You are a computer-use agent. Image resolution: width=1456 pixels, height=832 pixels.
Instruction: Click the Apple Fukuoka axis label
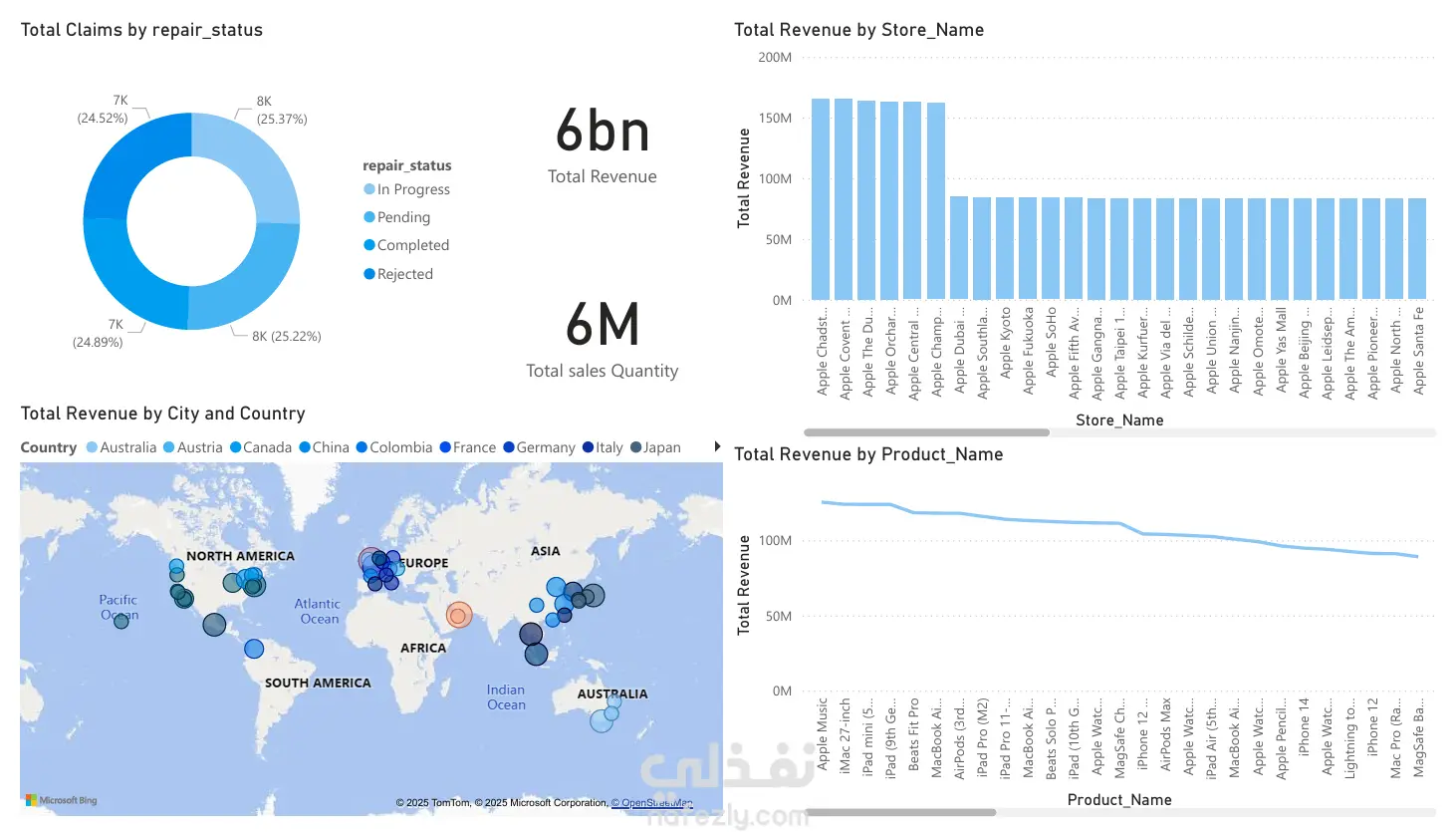point(1029,351)
